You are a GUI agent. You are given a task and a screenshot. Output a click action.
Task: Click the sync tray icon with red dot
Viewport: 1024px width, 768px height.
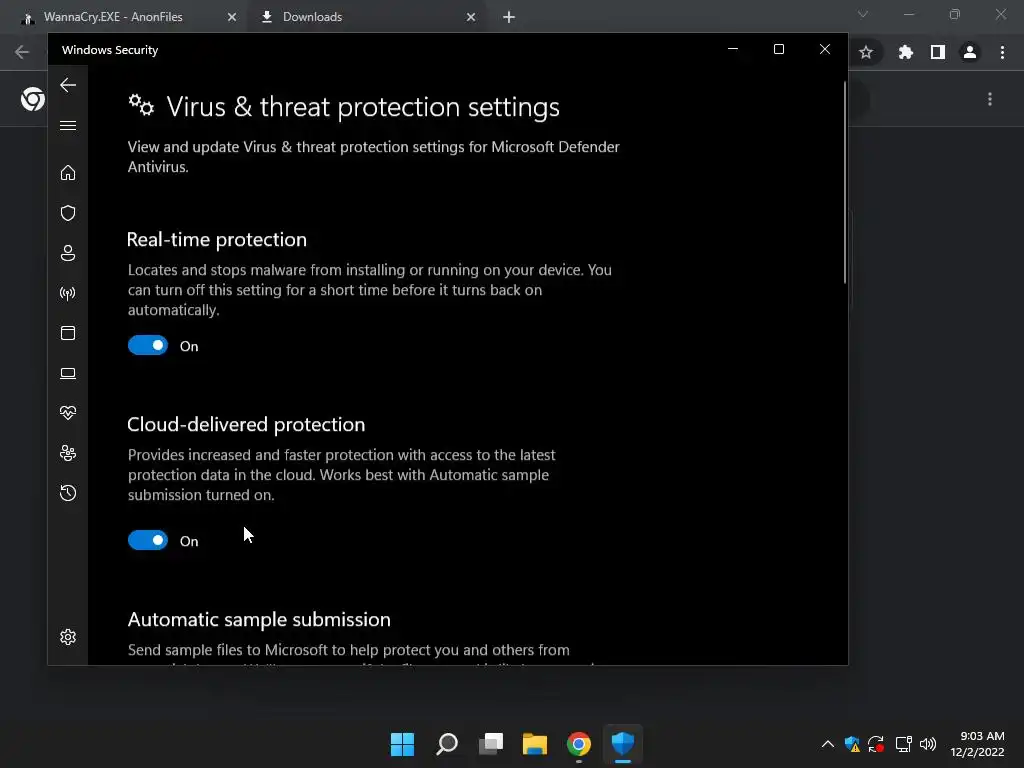click(x=876, y=744)
